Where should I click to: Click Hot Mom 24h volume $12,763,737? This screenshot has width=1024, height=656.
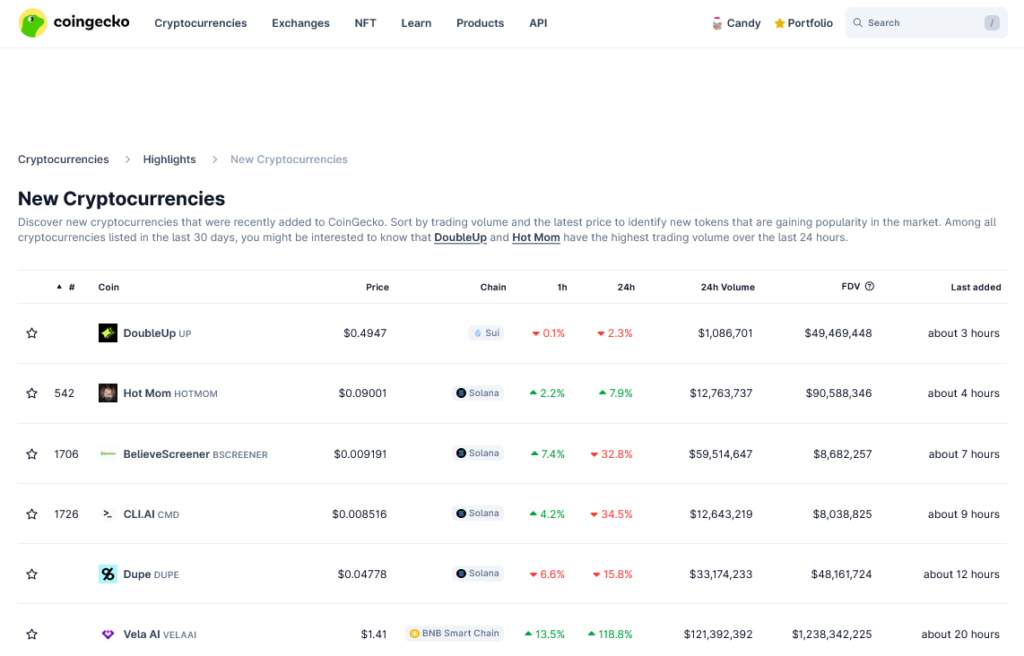coord(721,393)
